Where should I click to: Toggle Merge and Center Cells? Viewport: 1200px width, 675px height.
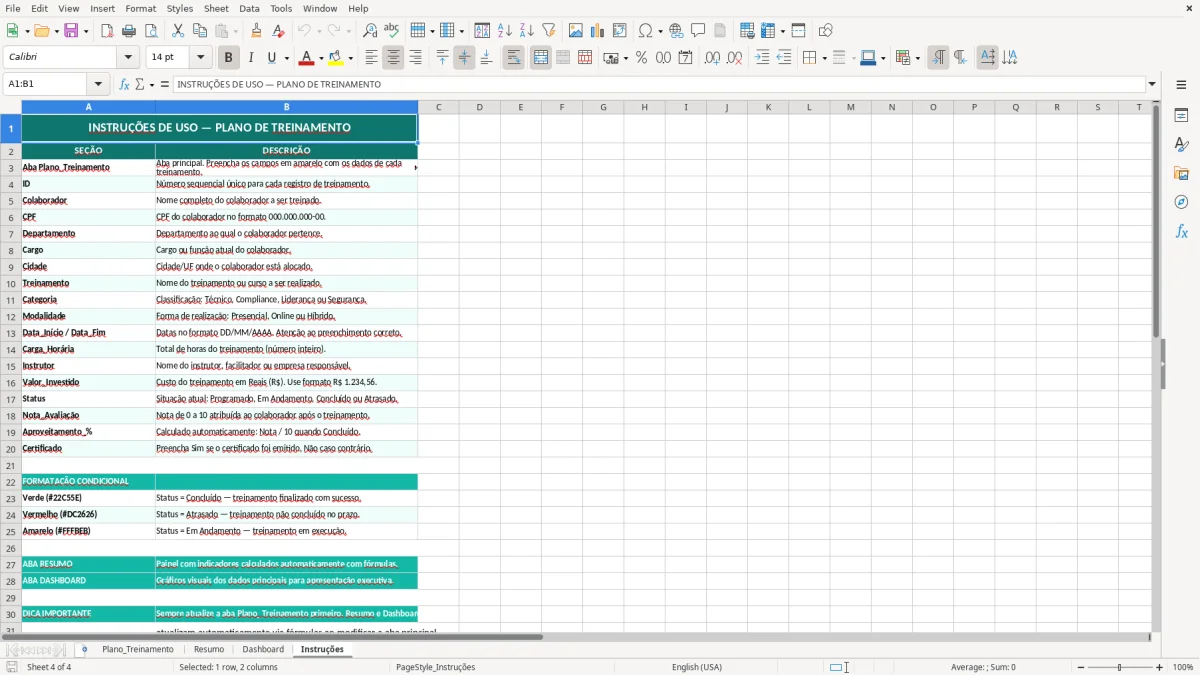click(x=540, y=58)
